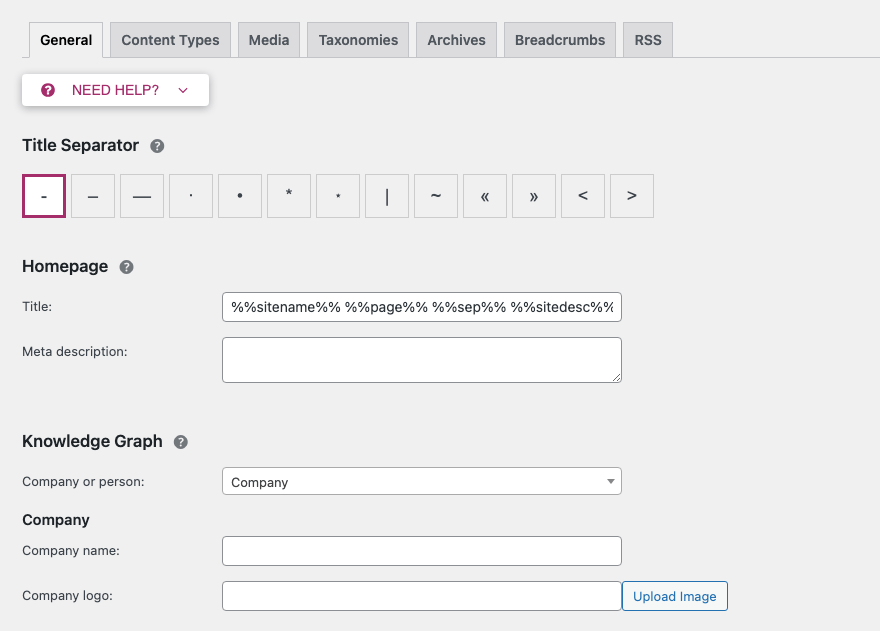Click the 'Title:' label under Homepage
This screenshot has width=880, height=631.
(37, 307)
